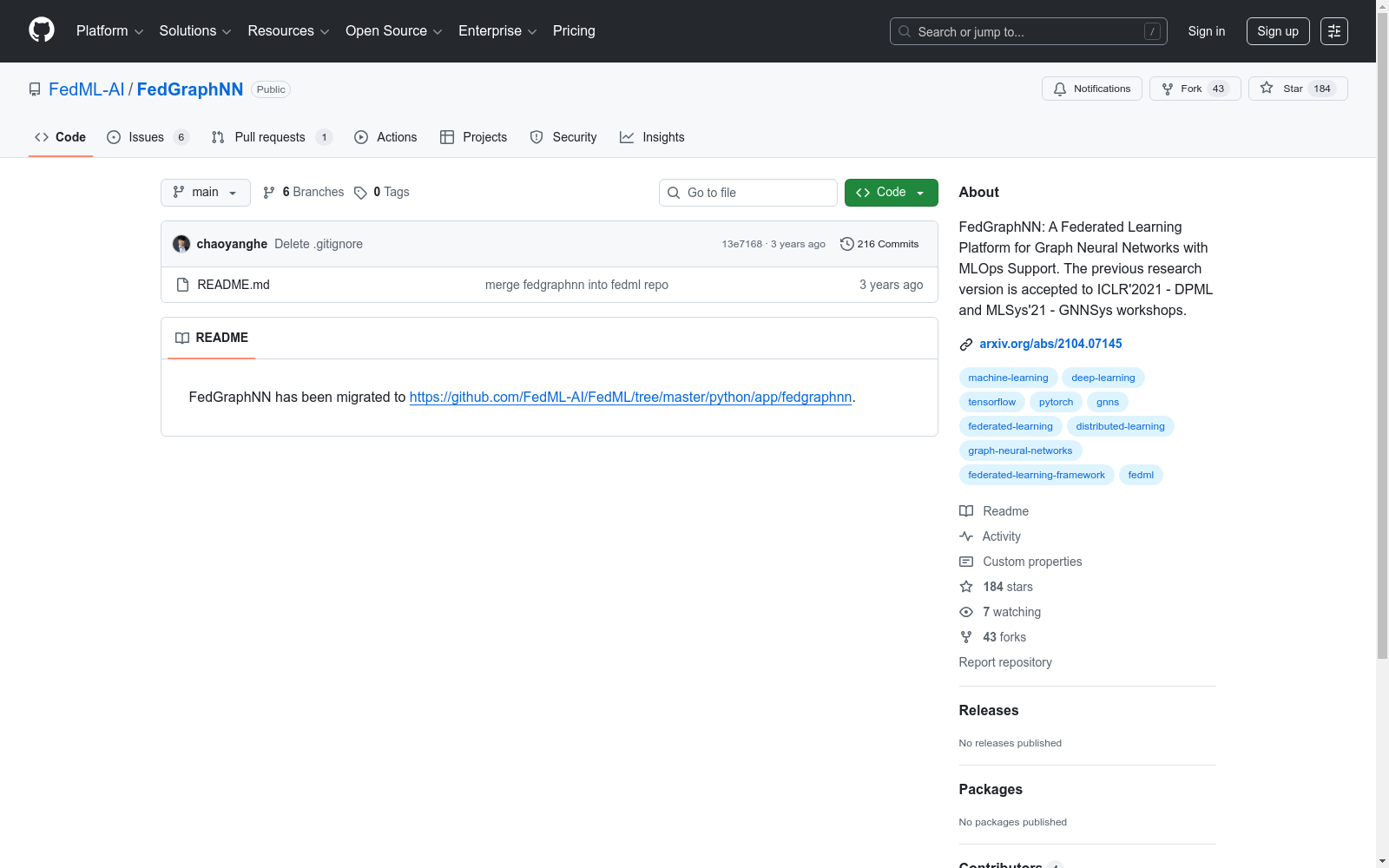Open the green Code dropdown button
The width and height of the screenshot is (1389, 868).
tap(892, 193)
